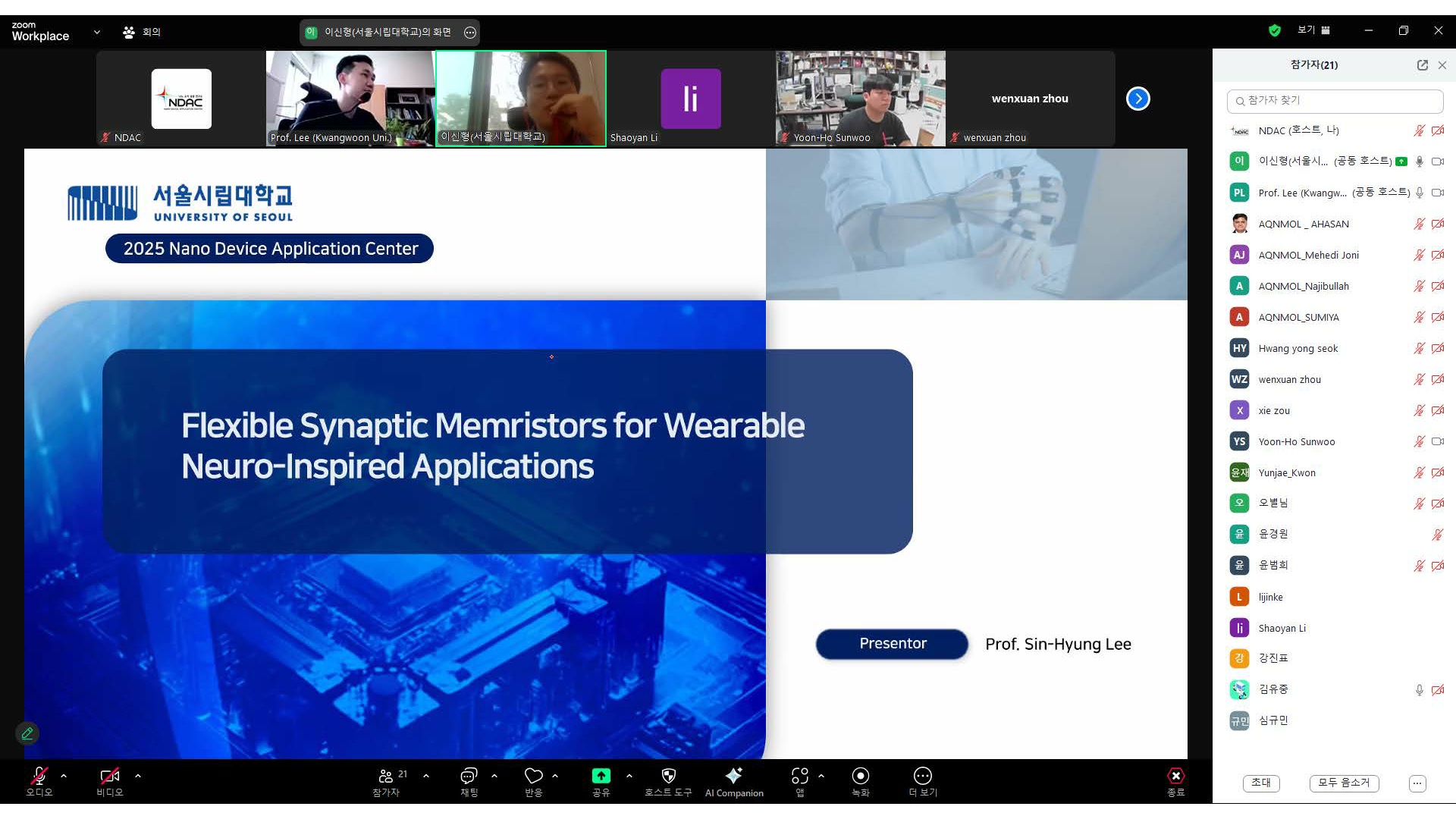Select participant Hwang yong seok
Image resolution: width=1456 pixels, height=819 pixels.
click(x=1335, y=348)
